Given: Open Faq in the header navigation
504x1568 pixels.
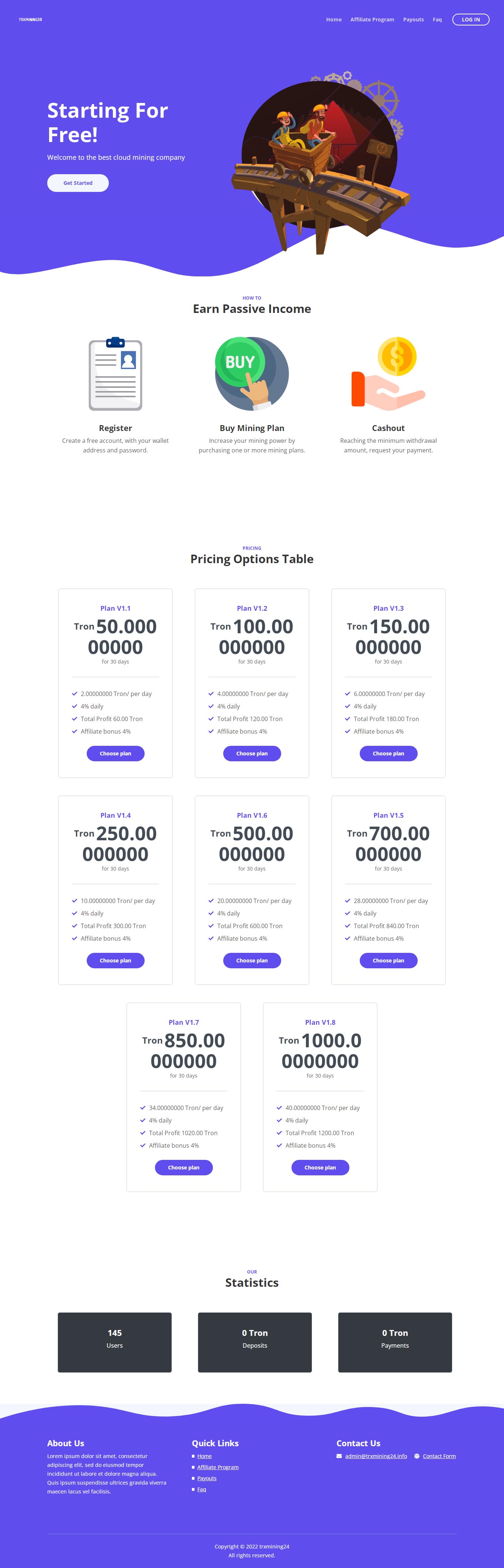Looking at the screenshot, I should coord(437,20).
